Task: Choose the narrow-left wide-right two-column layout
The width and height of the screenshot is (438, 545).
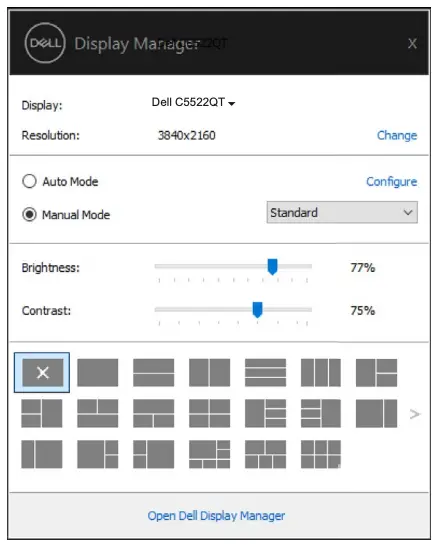Action: (42, 454)
